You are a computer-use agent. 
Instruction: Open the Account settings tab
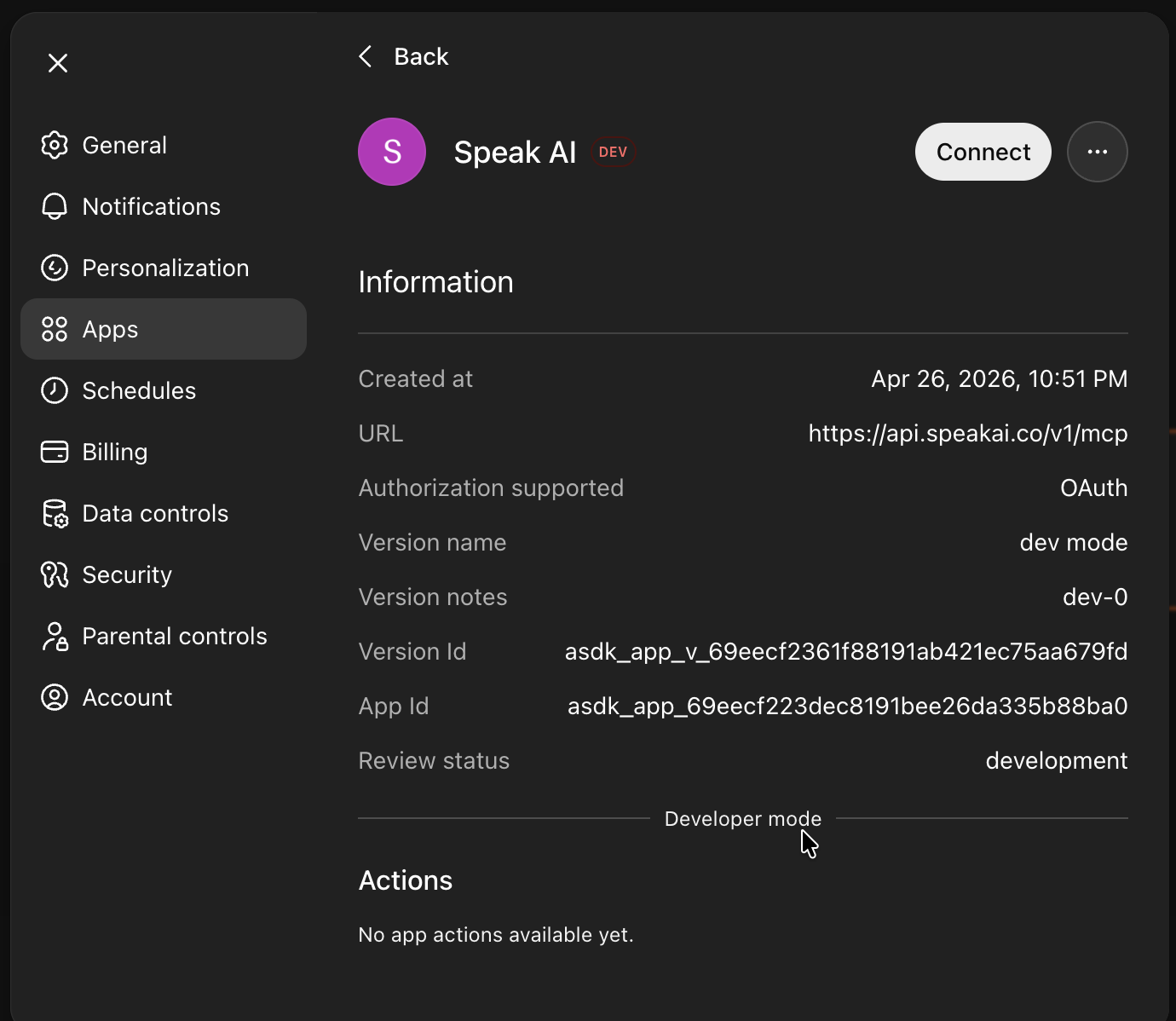point(164,697)
